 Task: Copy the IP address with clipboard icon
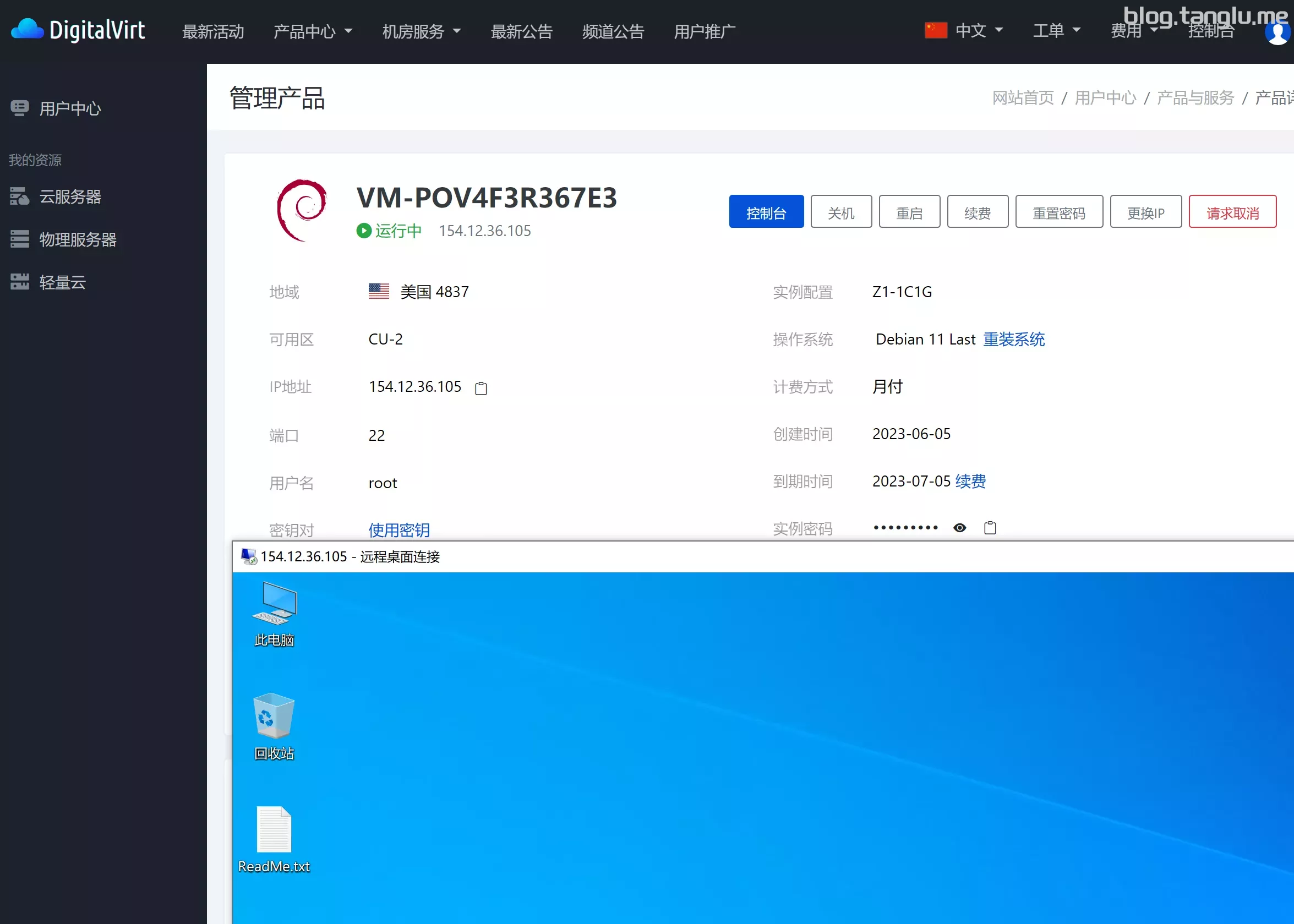481,388
